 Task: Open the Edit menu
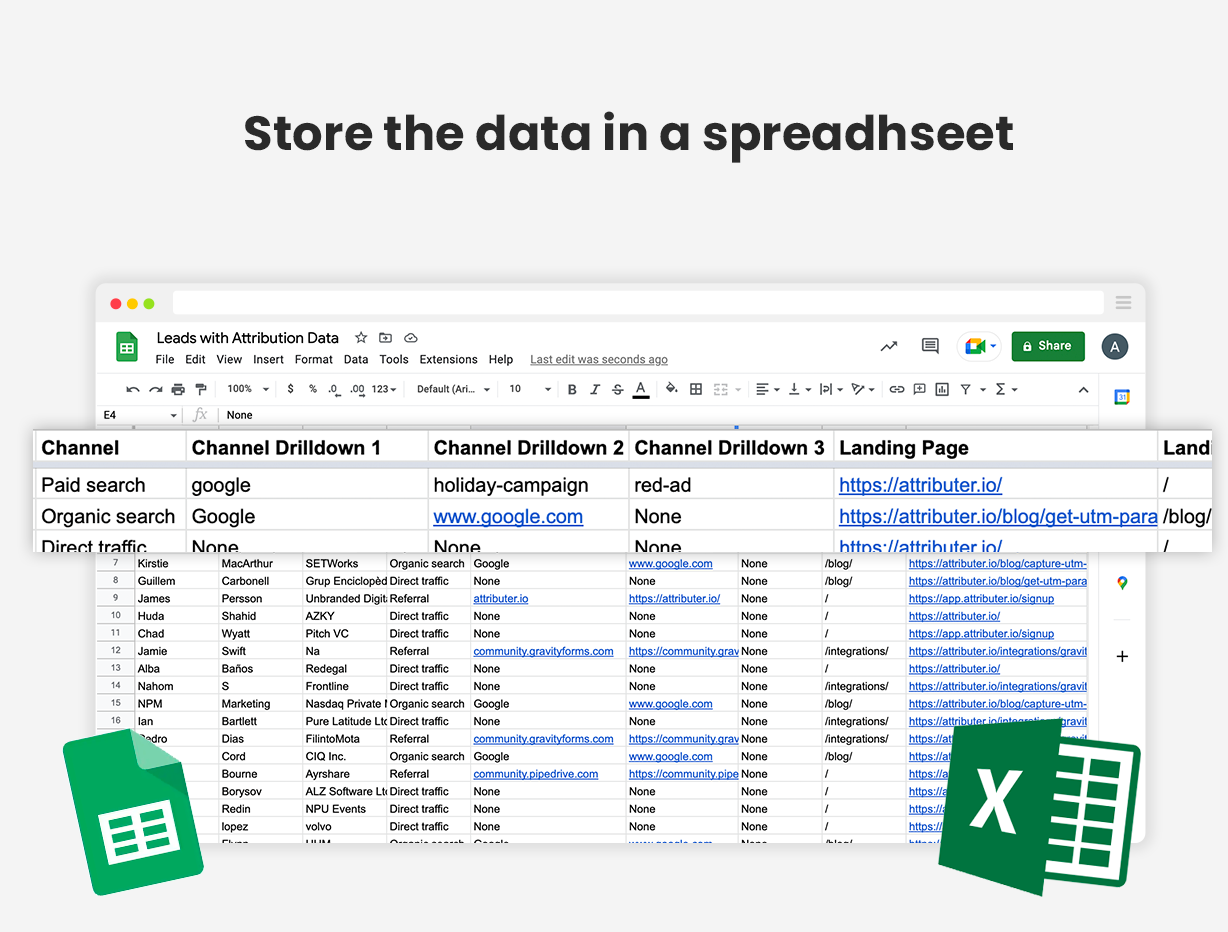(x=195, y=360)
